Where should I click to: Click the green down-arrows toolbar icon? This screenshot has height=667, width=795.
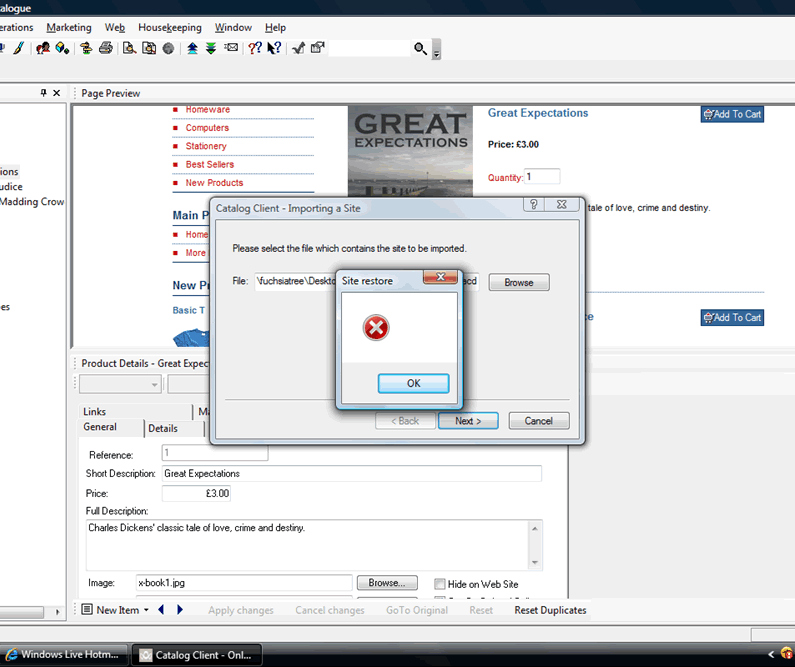point(211,48)
